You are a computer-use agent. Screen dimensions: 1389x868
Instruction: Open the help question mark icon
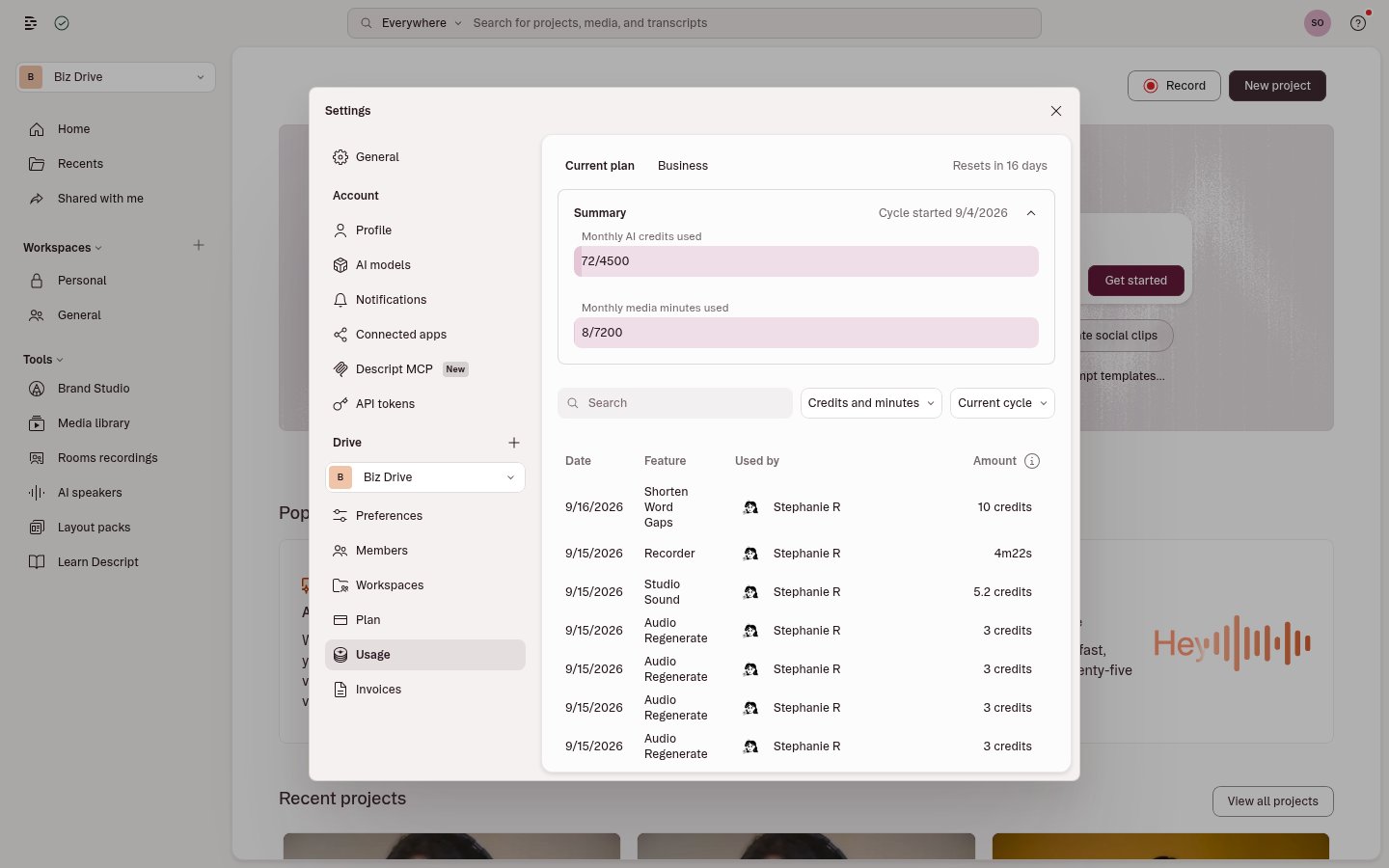tap(1358, 23)
